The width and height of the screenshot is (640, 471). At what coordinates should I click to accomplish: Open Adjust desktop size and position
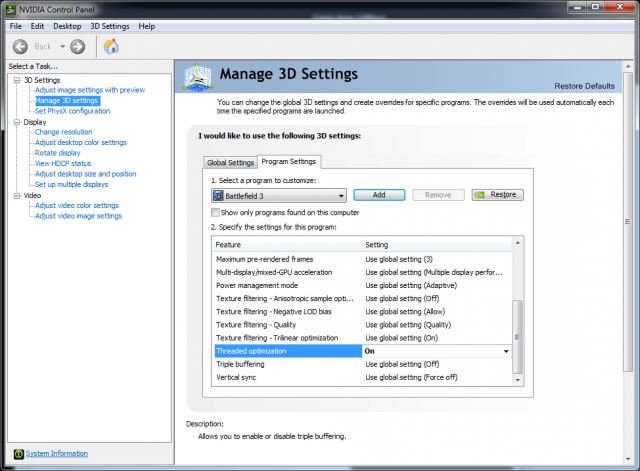pyautogui.click(x=85, y=174)
